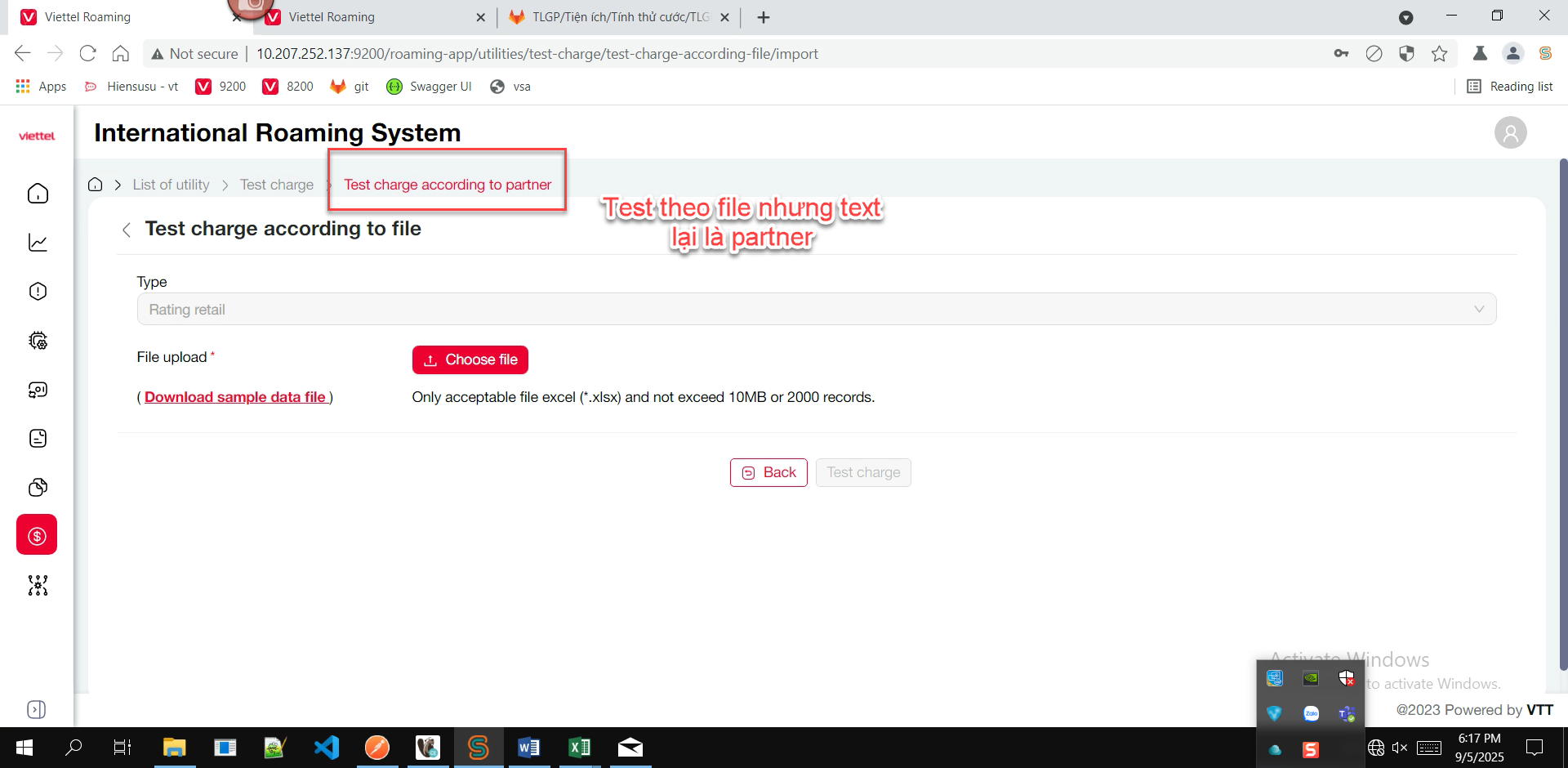Click the Choose file upload button

click(x=470, y=359)
